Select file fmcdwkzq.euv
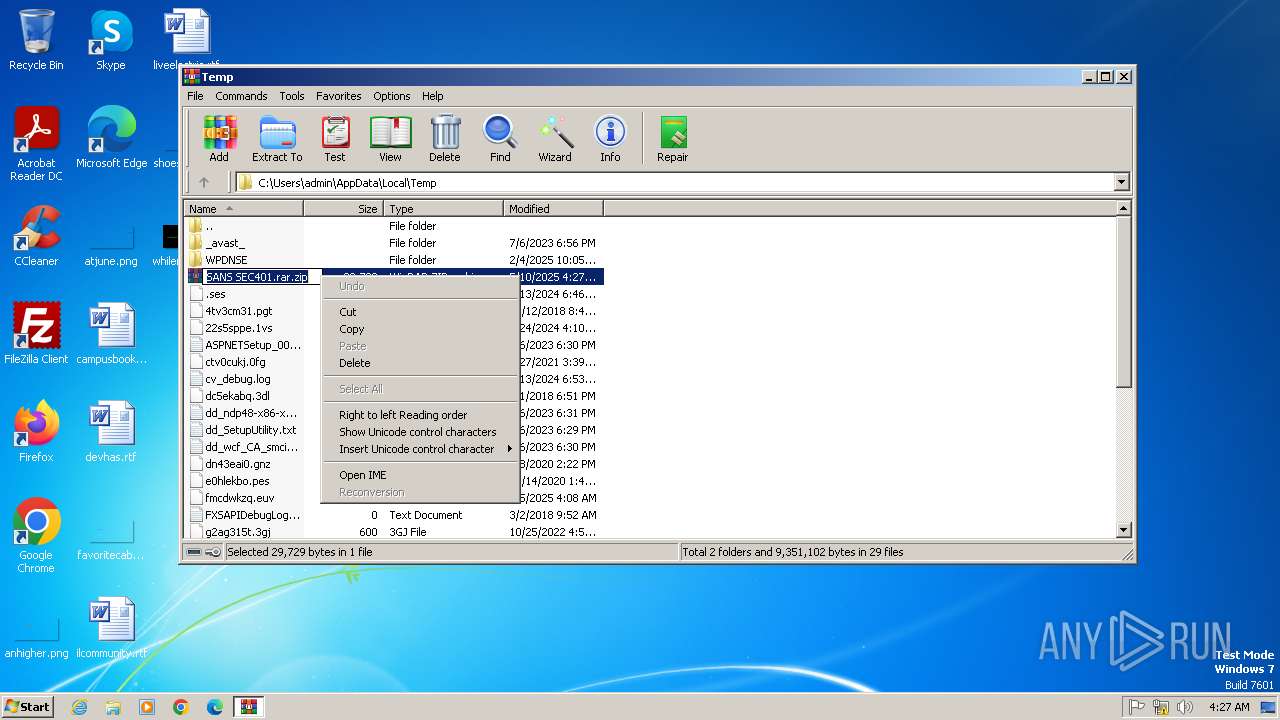Viewport: 1280px width, 720px height. 239,498
